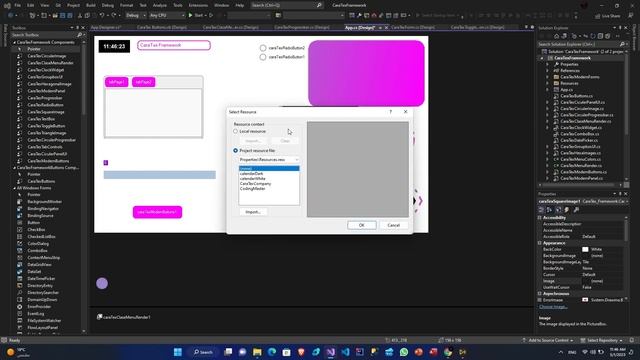Expand Resources folder in Solution Explorer
This screenshot has height=360, width=640.
click(547, 83)
